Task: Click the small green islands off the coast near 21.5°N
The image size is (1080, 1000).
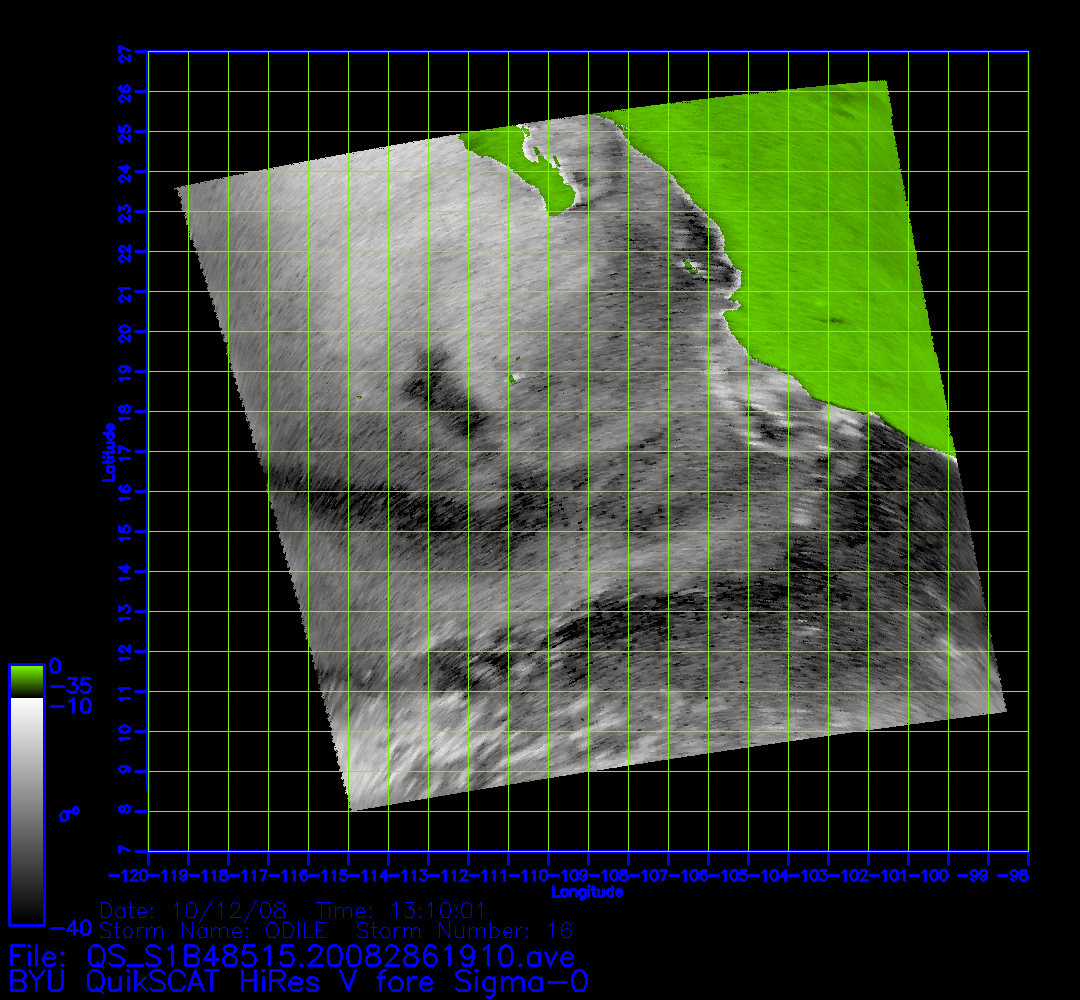Action: click(x=688, y=265)
